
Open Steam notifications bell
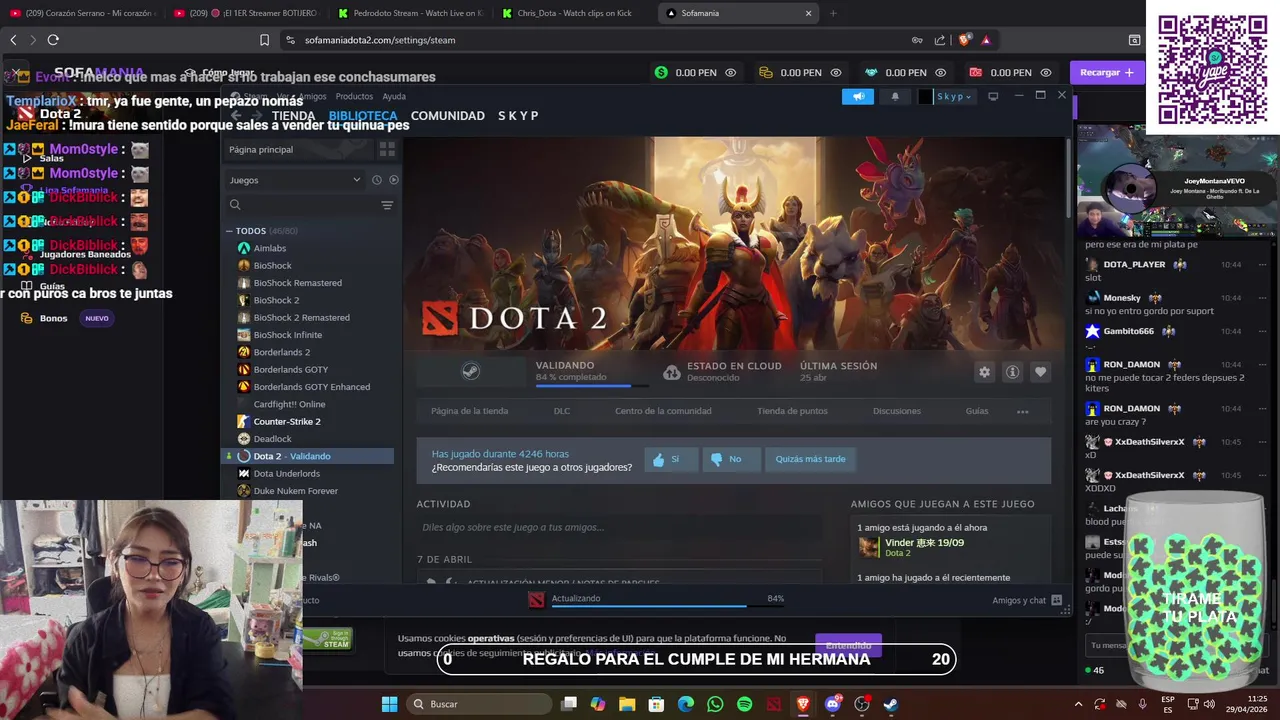click(x=895, y=96)
